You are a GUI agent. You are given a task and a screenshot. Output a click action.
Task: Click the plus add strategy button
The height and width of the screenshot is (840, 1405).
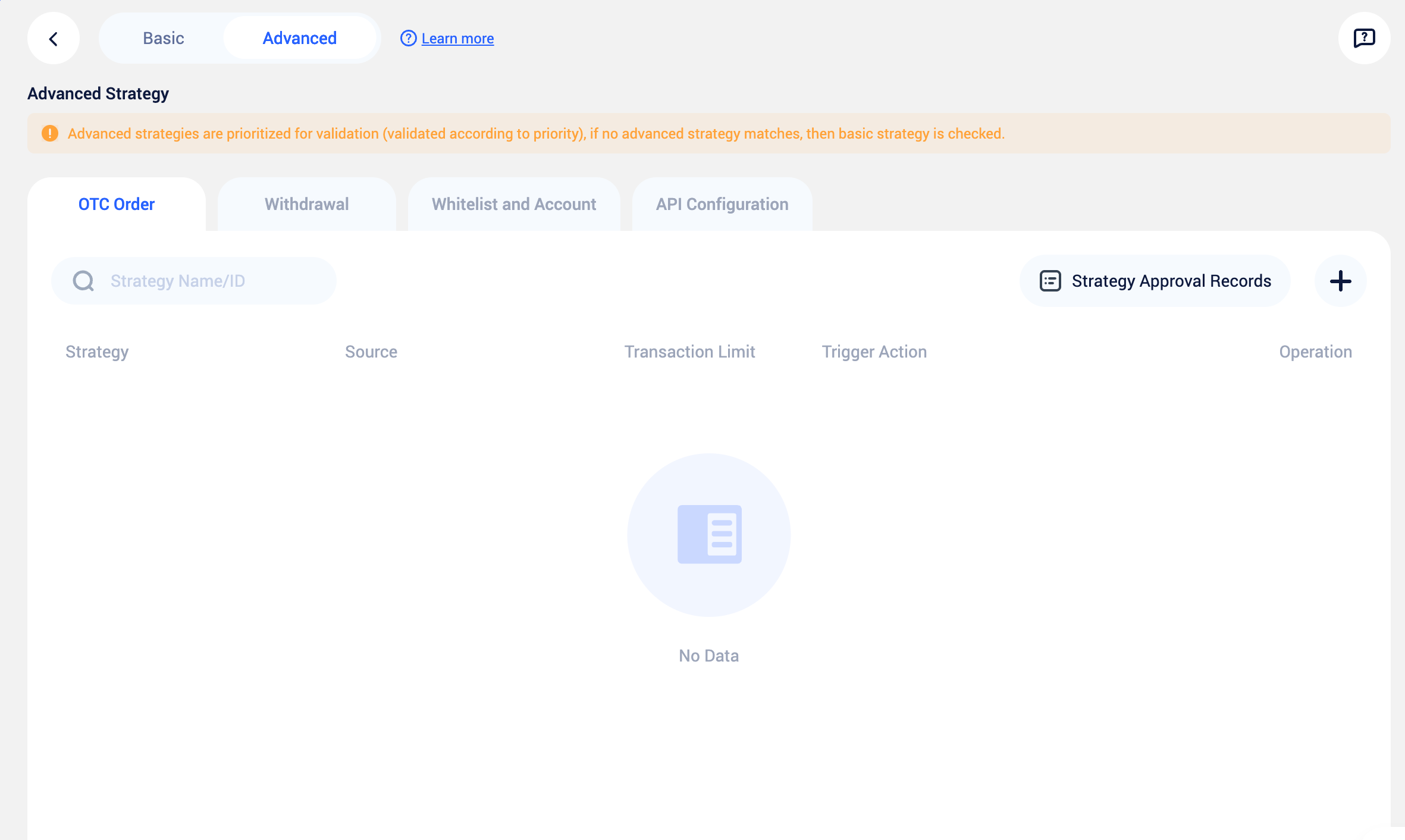(x=1340, y=281)
